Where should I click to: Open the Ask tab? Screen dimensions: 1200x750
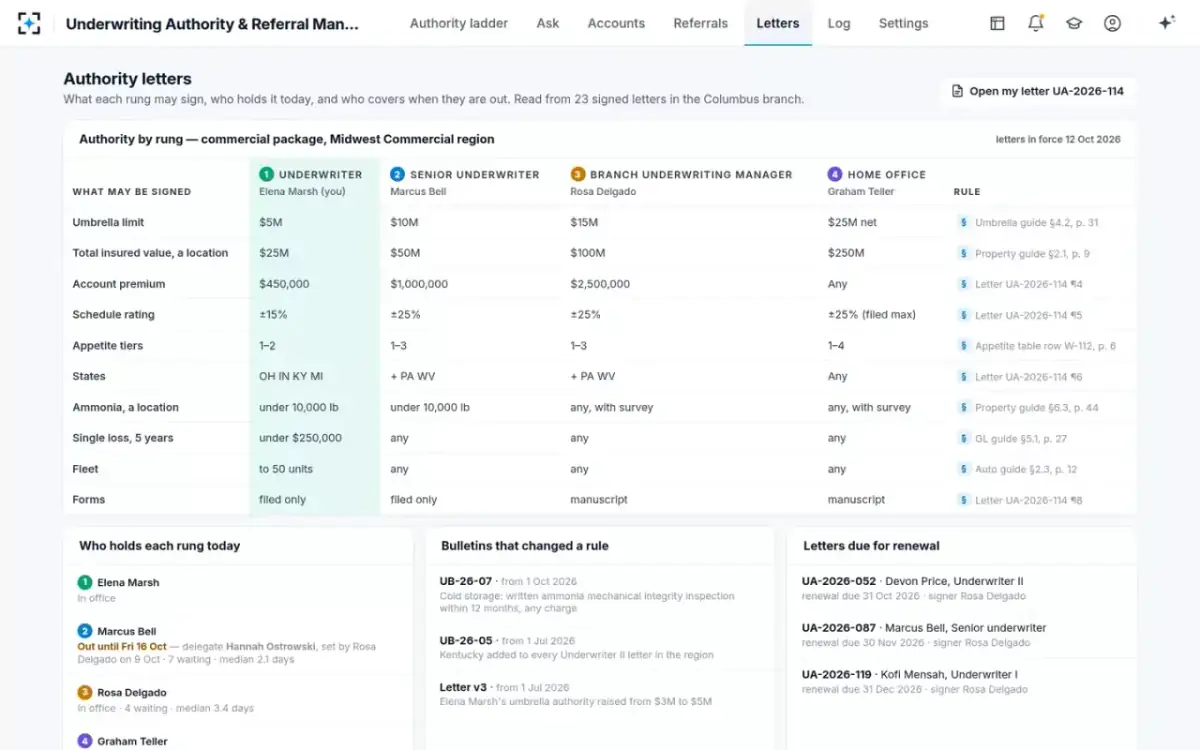point(548,23)
